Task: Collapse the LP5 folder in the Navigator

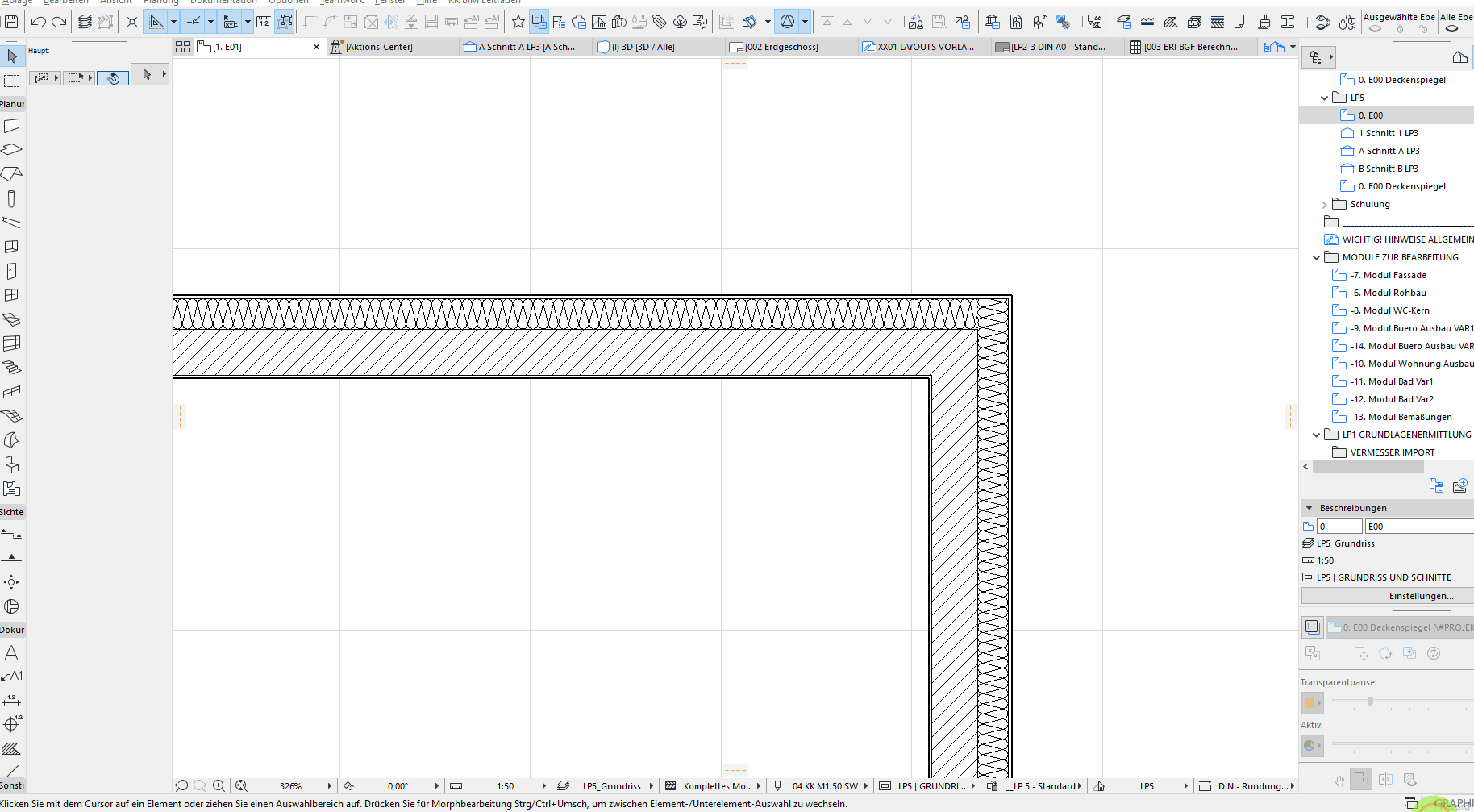Action: click(1325, 98)
